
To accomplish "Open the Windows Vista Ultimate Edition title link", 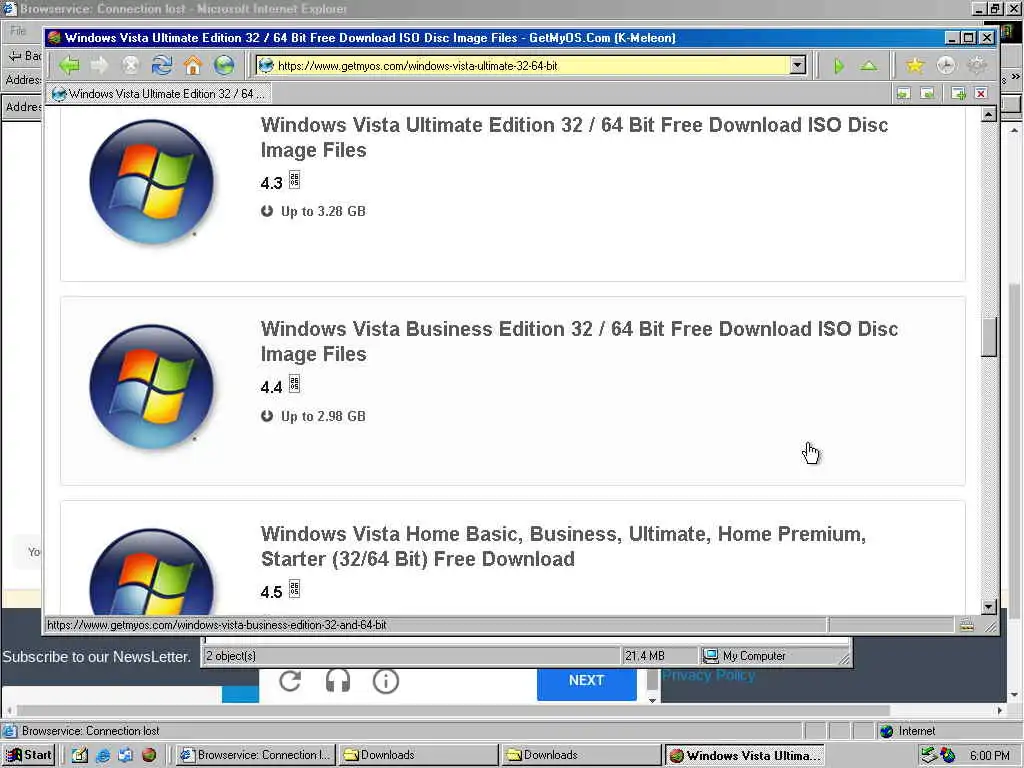I will coord(574,137).
